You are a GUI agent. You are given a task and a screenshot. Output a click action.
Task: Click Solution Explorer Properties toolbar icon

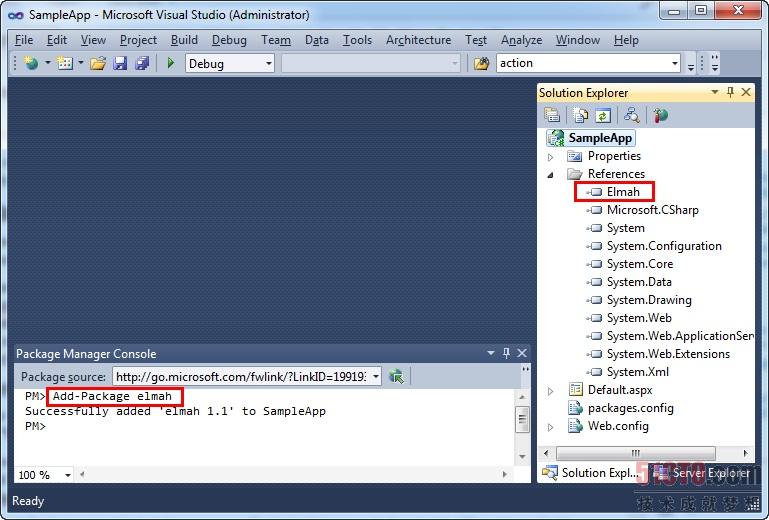click(x=552, y=115)
